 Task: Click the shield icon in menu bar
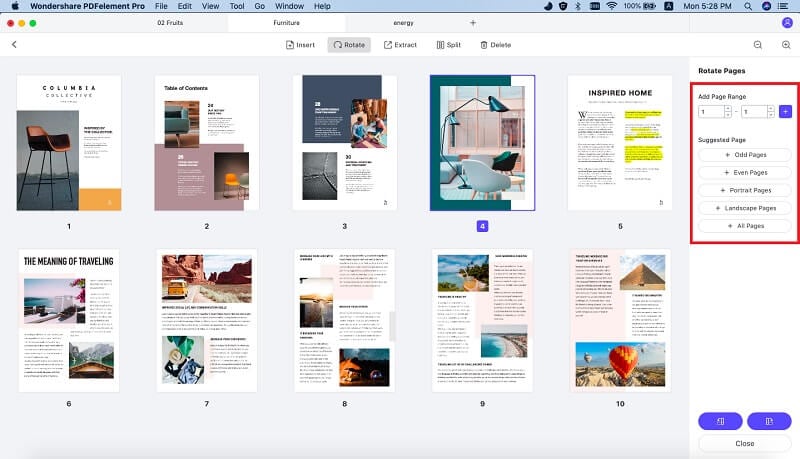tap(563, 6)
